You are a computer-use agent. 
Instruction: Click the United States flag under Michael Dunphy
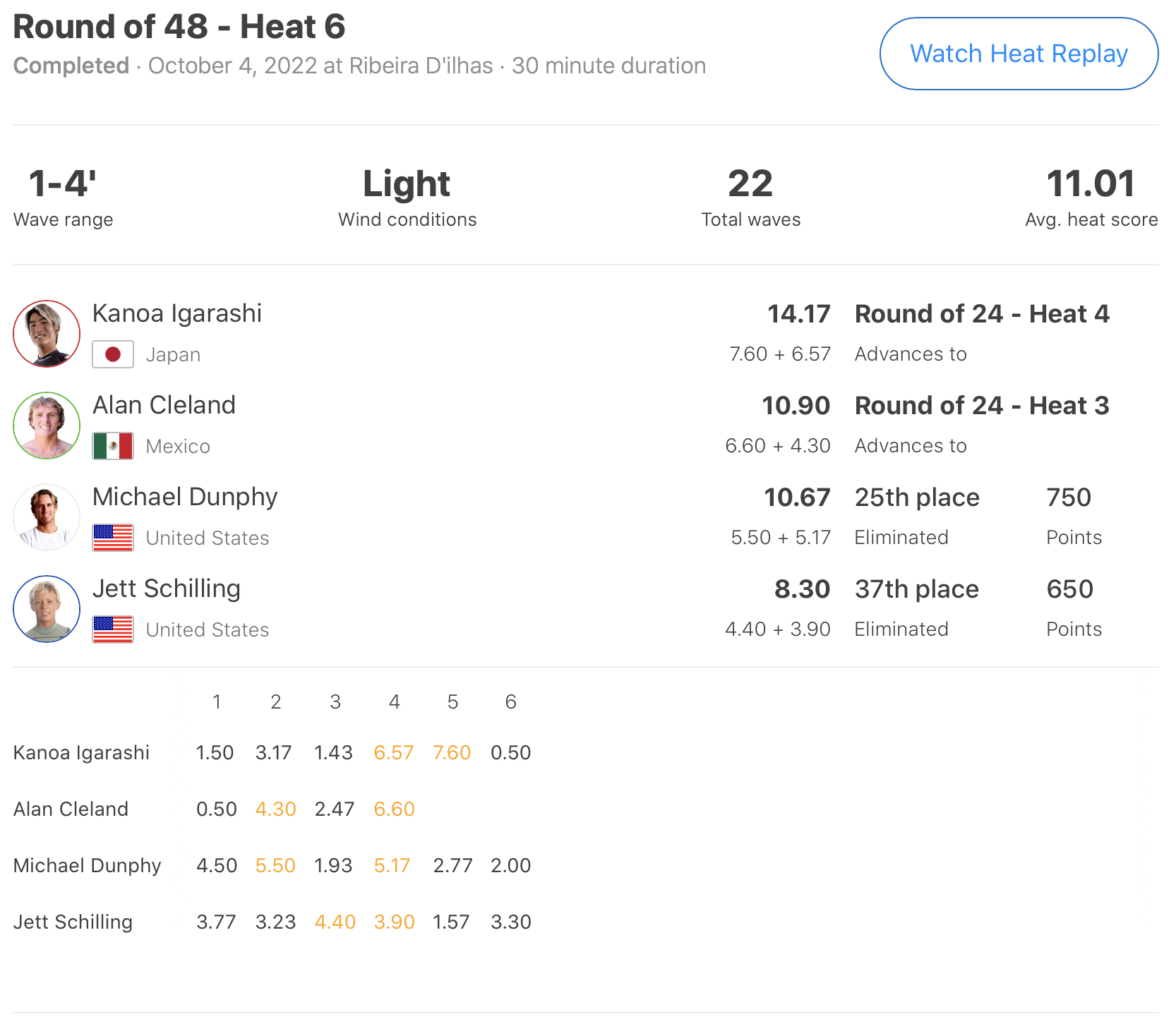(113, 538)
